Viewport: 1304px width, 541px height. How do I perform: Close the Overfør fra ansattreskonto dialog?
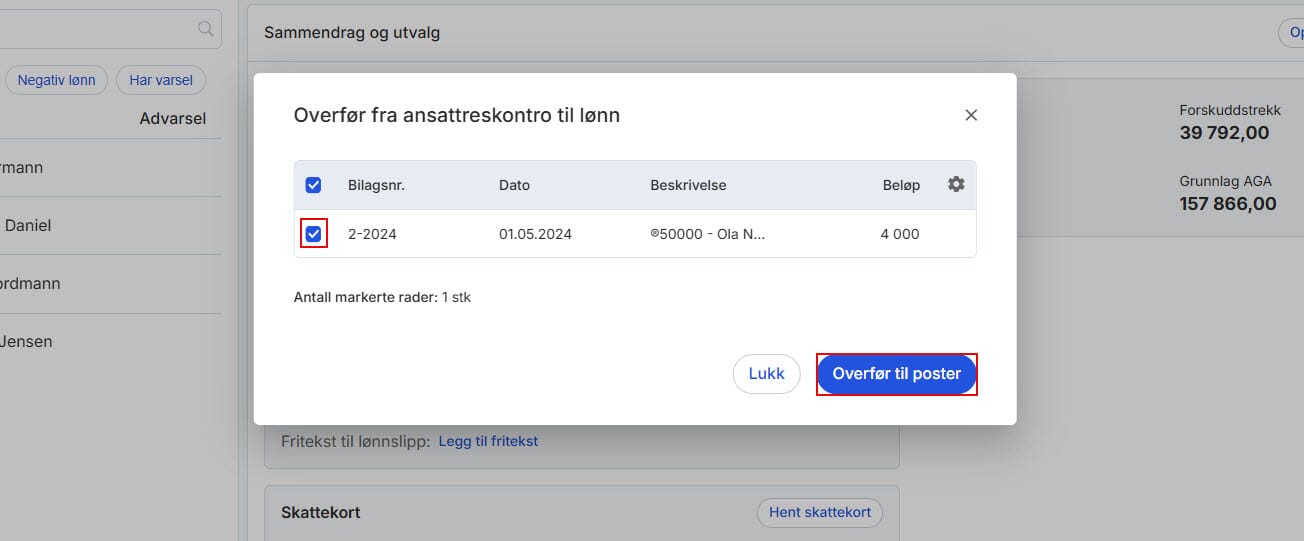970,115
